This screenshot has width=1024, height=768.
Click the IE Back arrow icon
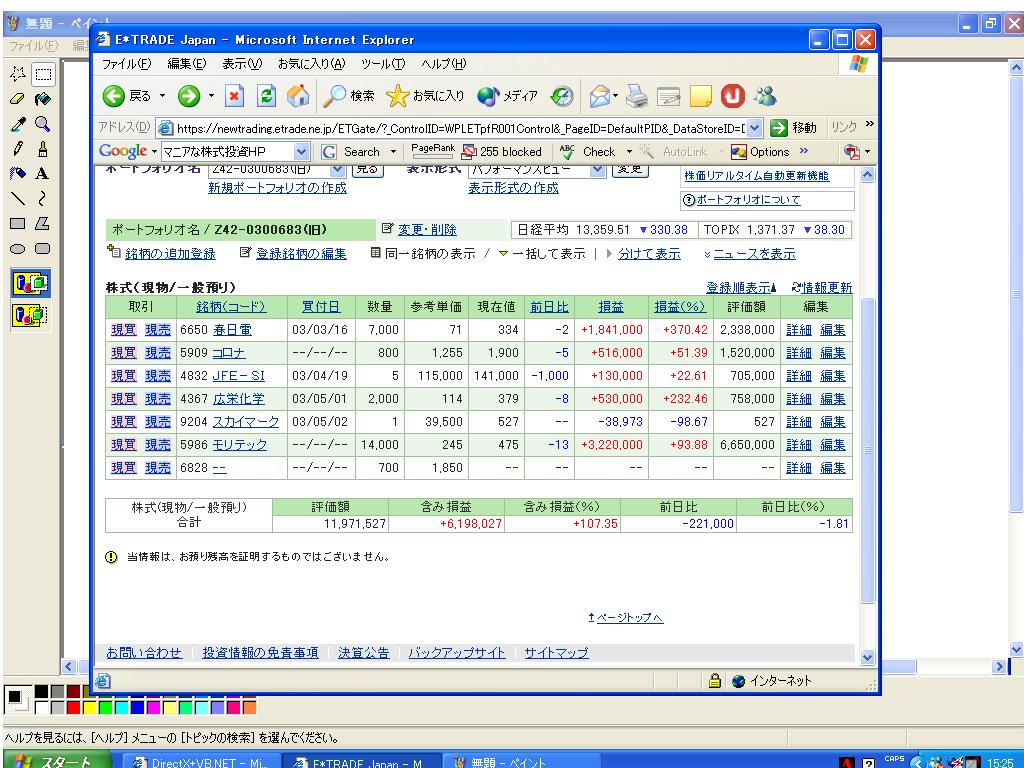pyautogui.click(x=114, y=97)
